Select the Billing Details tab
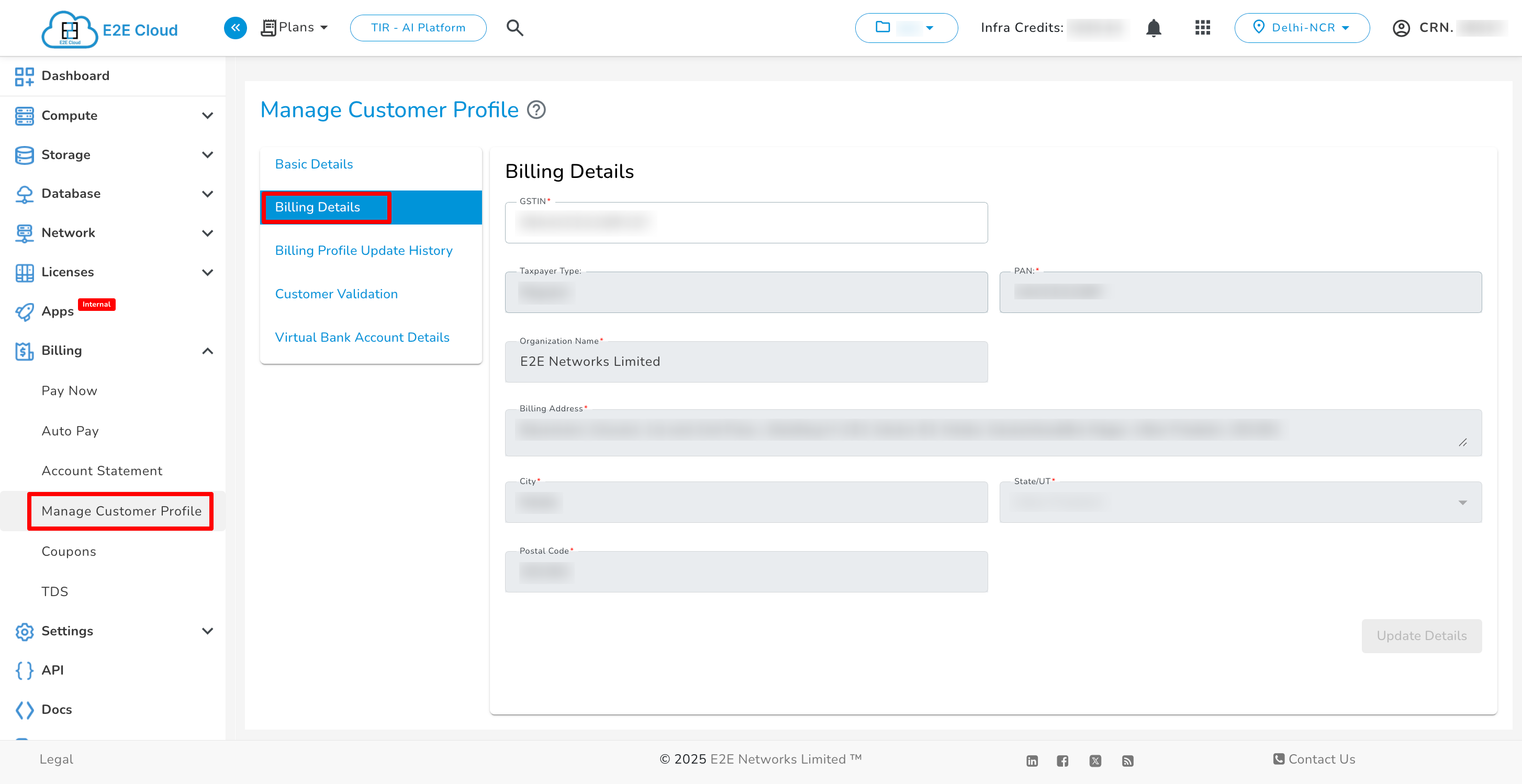 371,207
